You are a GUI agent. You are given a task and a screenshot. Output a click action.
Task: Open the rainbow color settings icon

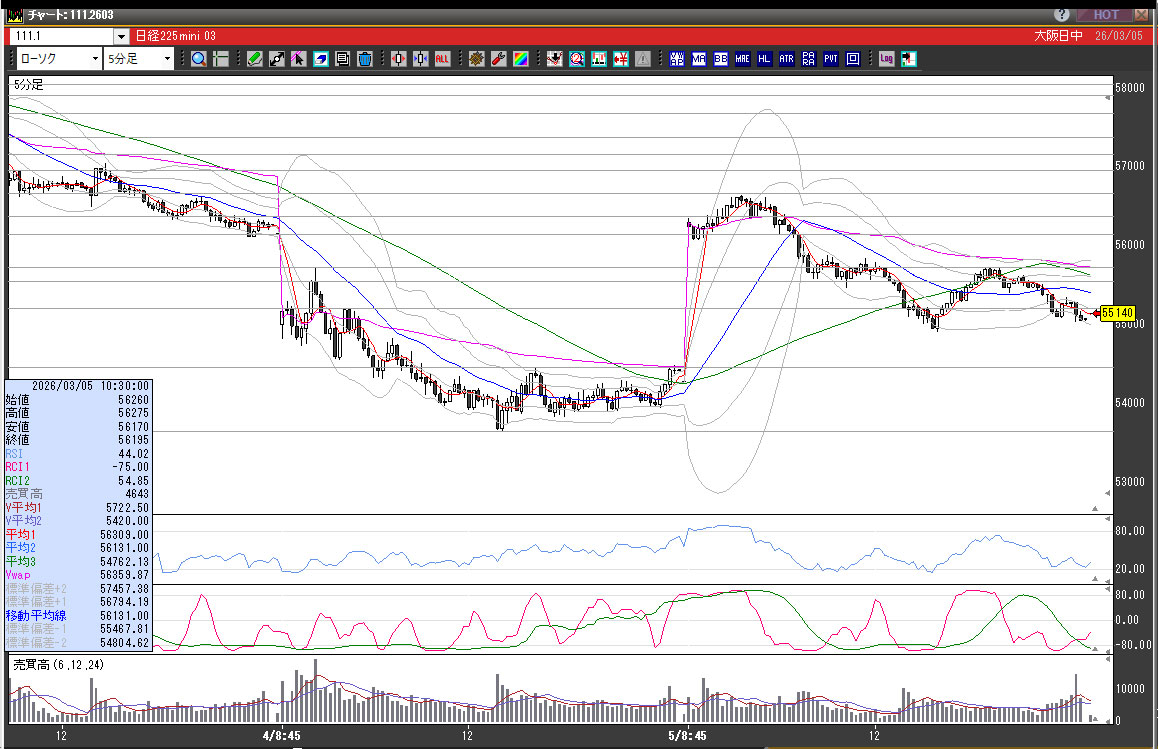click(x=520, y=59)
